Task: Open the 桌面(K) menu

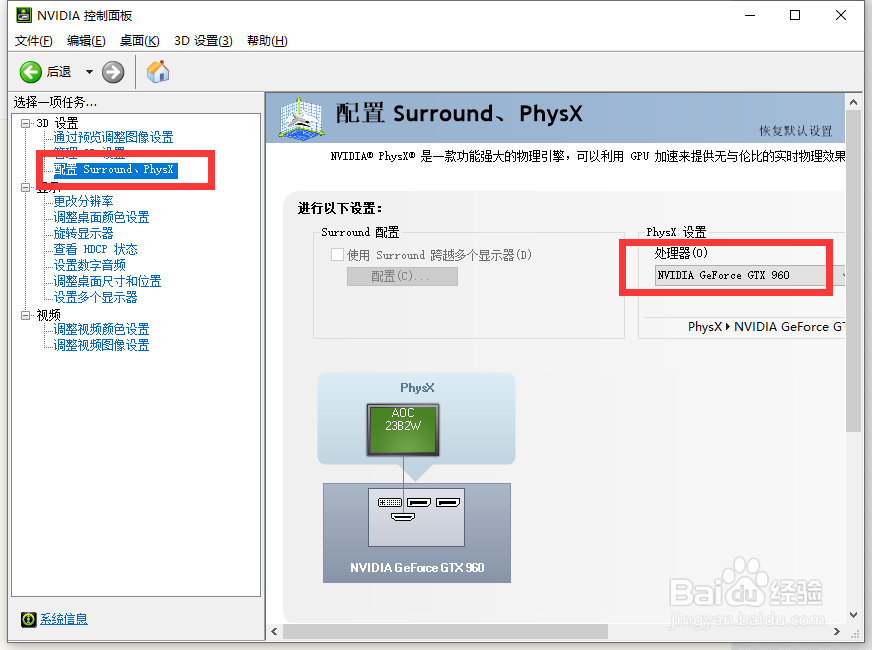Action: coord(140,41)
